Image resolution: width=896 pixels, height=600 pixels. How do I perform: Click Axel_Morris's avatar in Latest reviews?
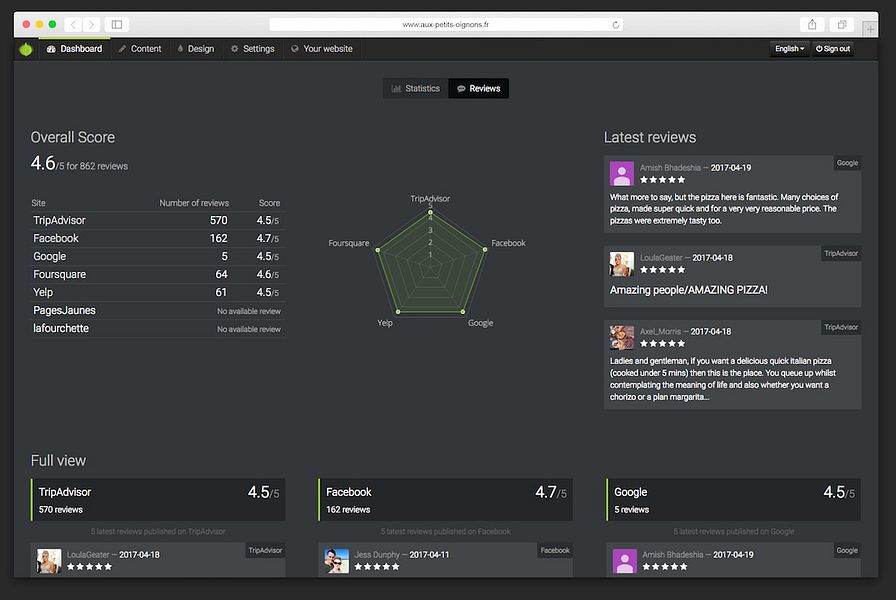click(x=622, y=338)
